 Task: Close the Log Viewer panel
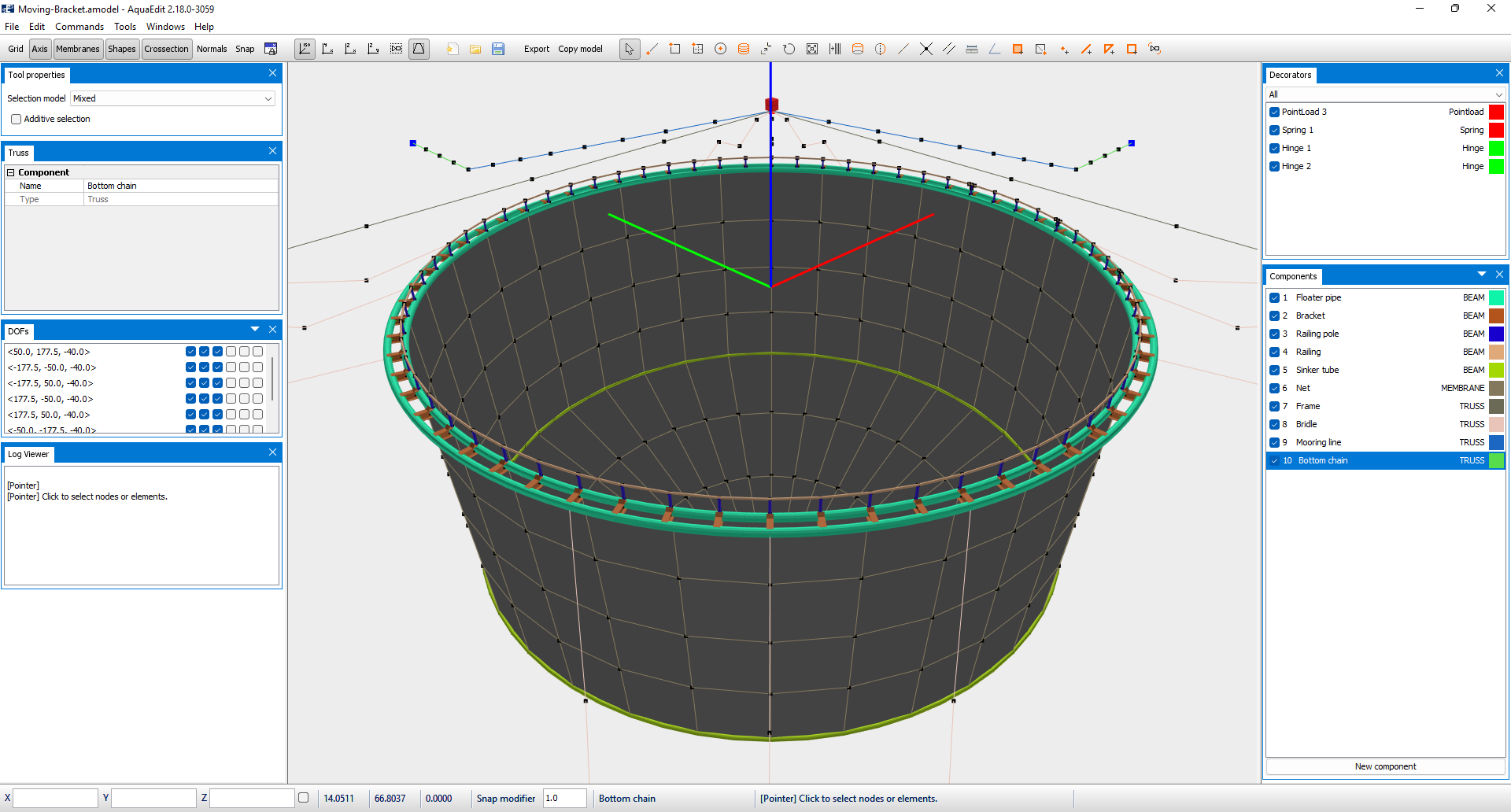(272, 452)
